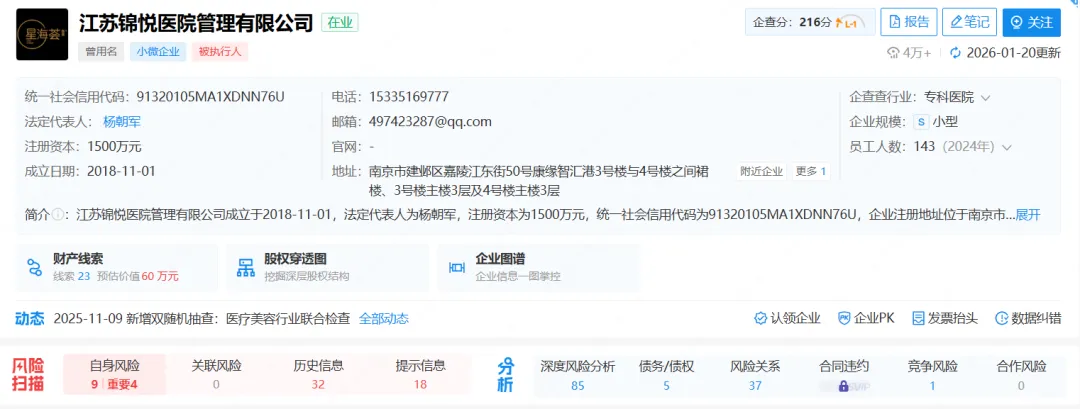Open 风险关系 37 analysis
1080x409 pixels.
pyautogui.click(x=755, y=375)
